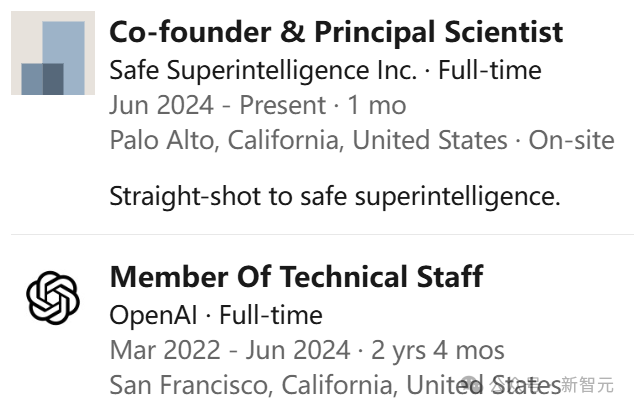Select the 2 yrs 4 mos duration
This screenshot has height=410, width=634.
tap(437, 350)
